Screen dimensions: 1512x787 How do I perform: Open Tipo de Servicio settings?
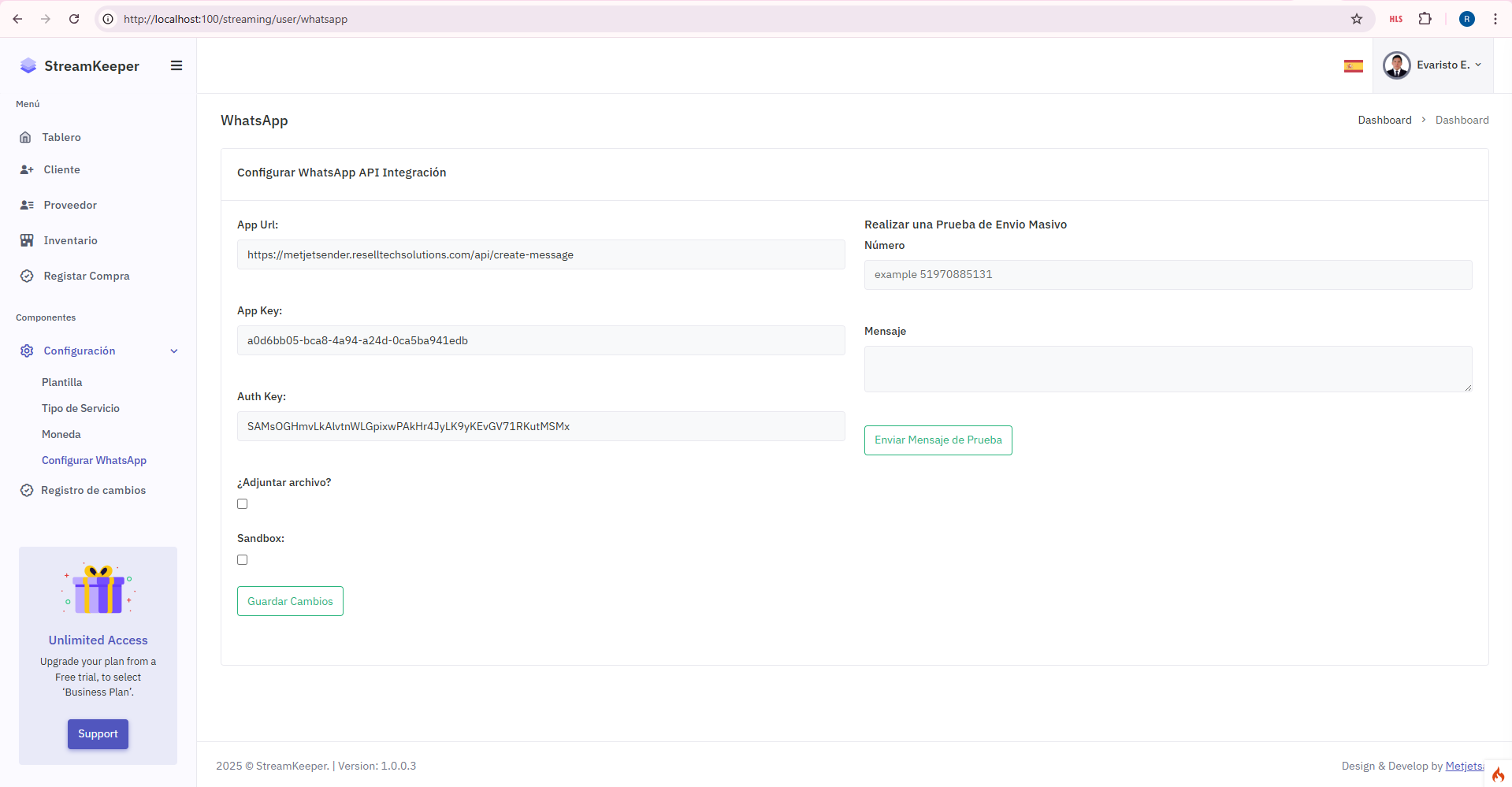pyautogui.click(x=80, y=409)
